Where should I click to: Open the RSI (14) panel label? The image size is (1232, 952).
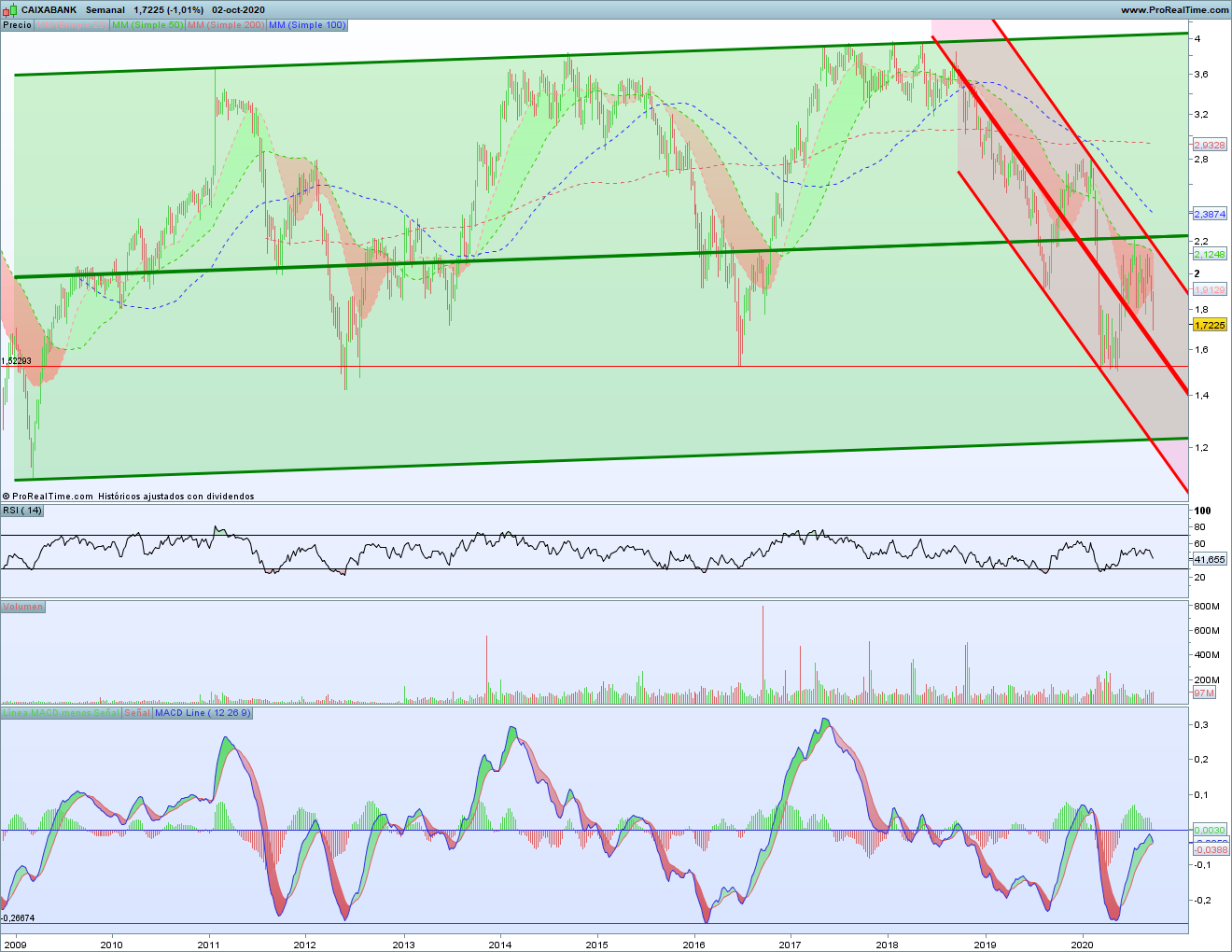point(22,511)
